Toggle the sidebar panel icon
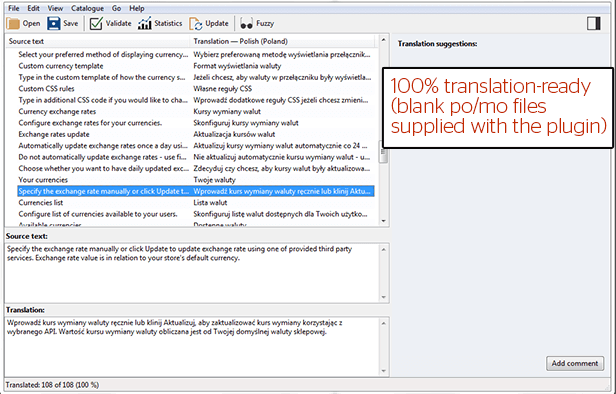The height and width of the screenshot is (394, 616). (x=594, y=23)
